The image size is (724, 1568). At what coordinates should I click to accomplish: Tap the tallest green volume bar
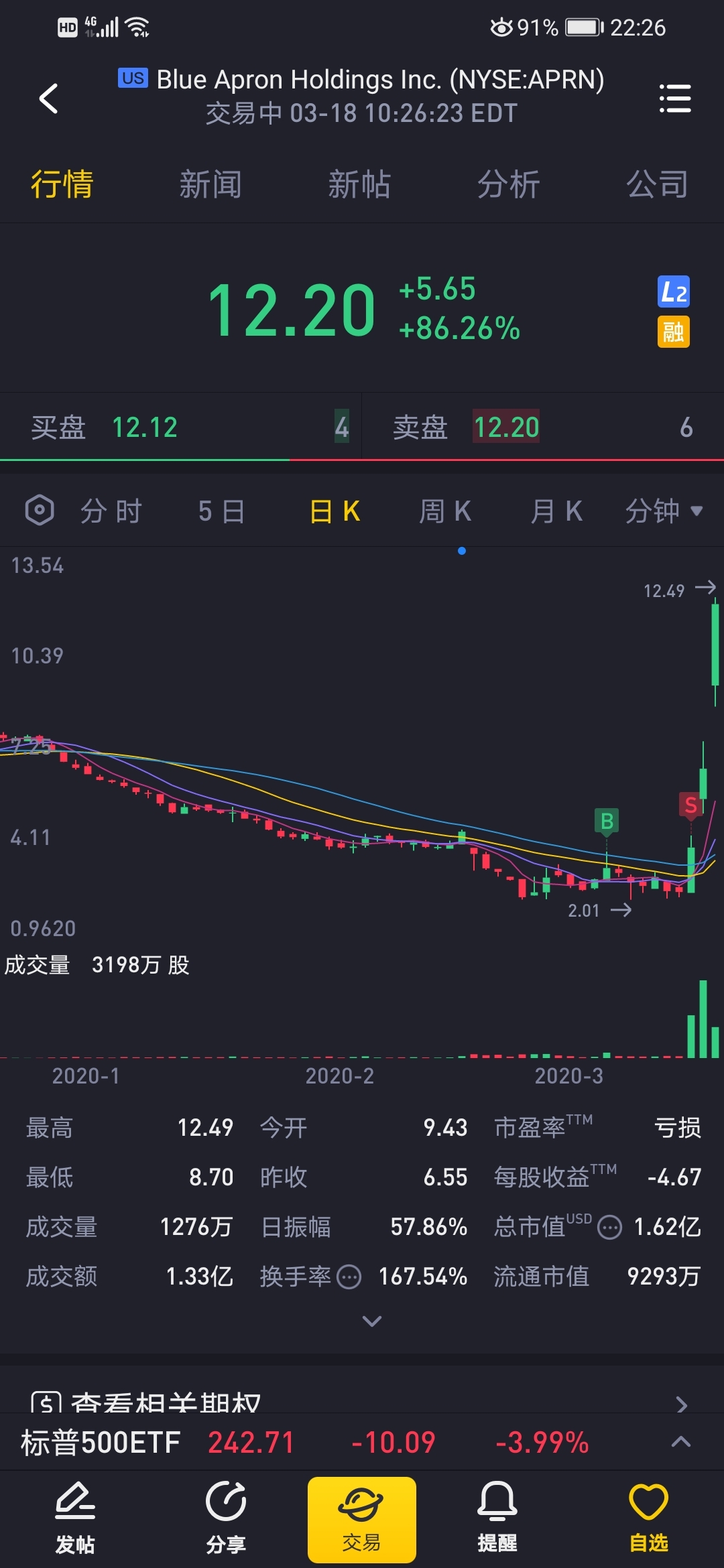(703, 1019)
